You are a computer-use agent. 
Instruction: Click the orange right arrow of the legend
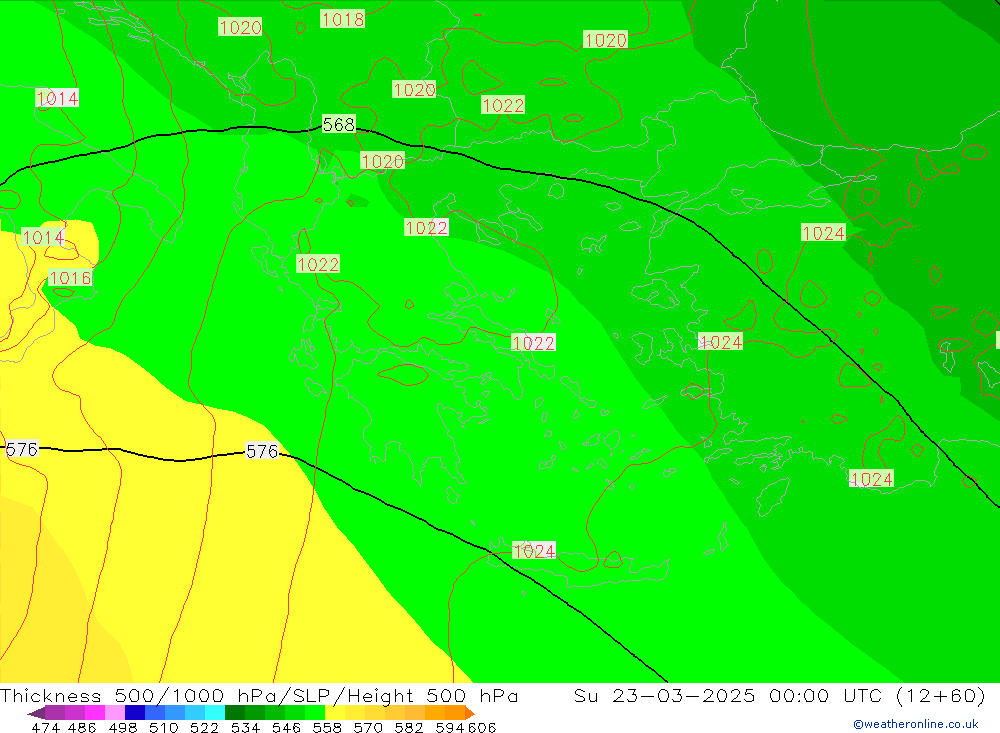(x=471, y=713)
